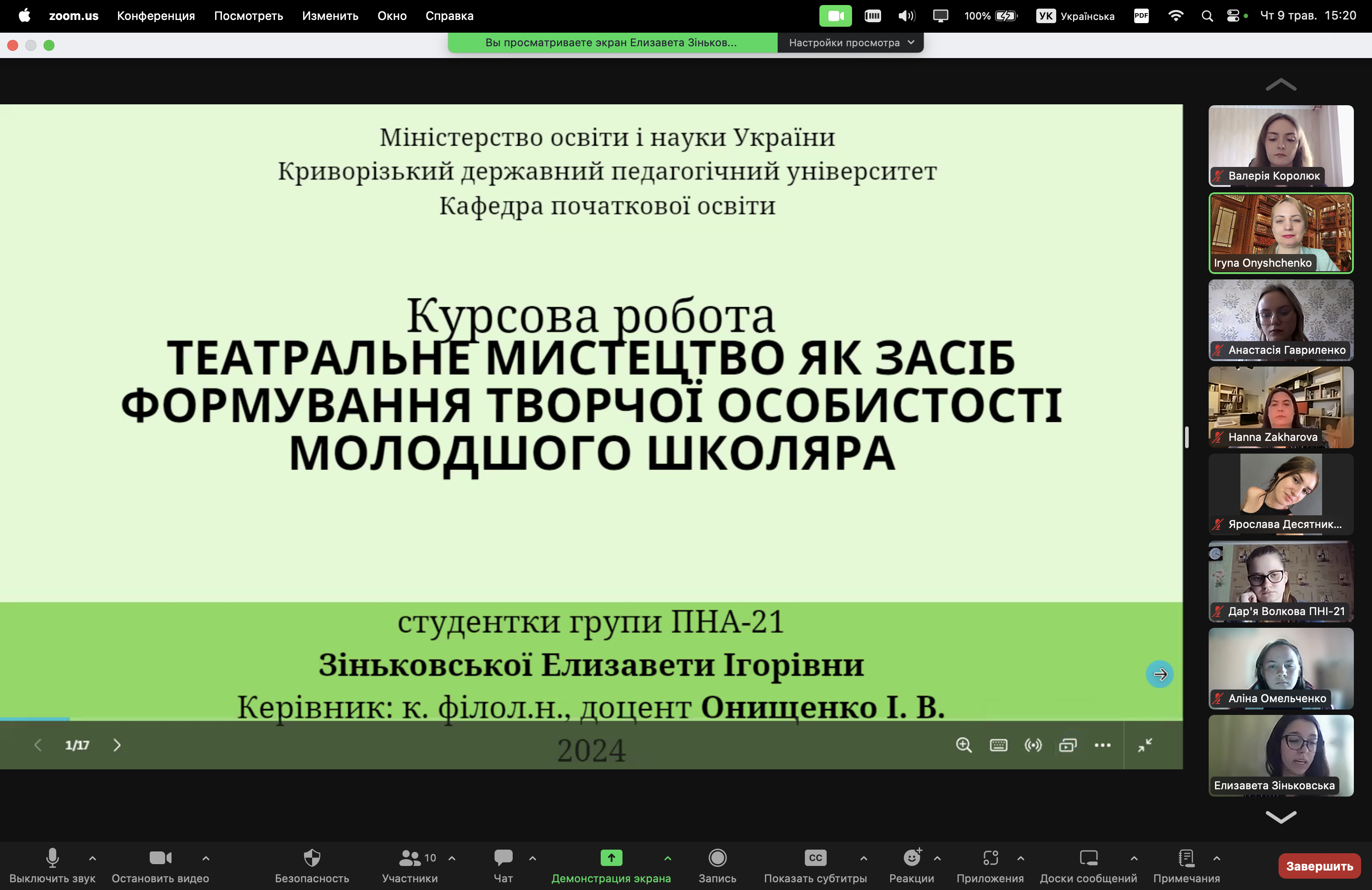Open the Участники participants panel
The image size is (1372, 890).
coord(410,865)
